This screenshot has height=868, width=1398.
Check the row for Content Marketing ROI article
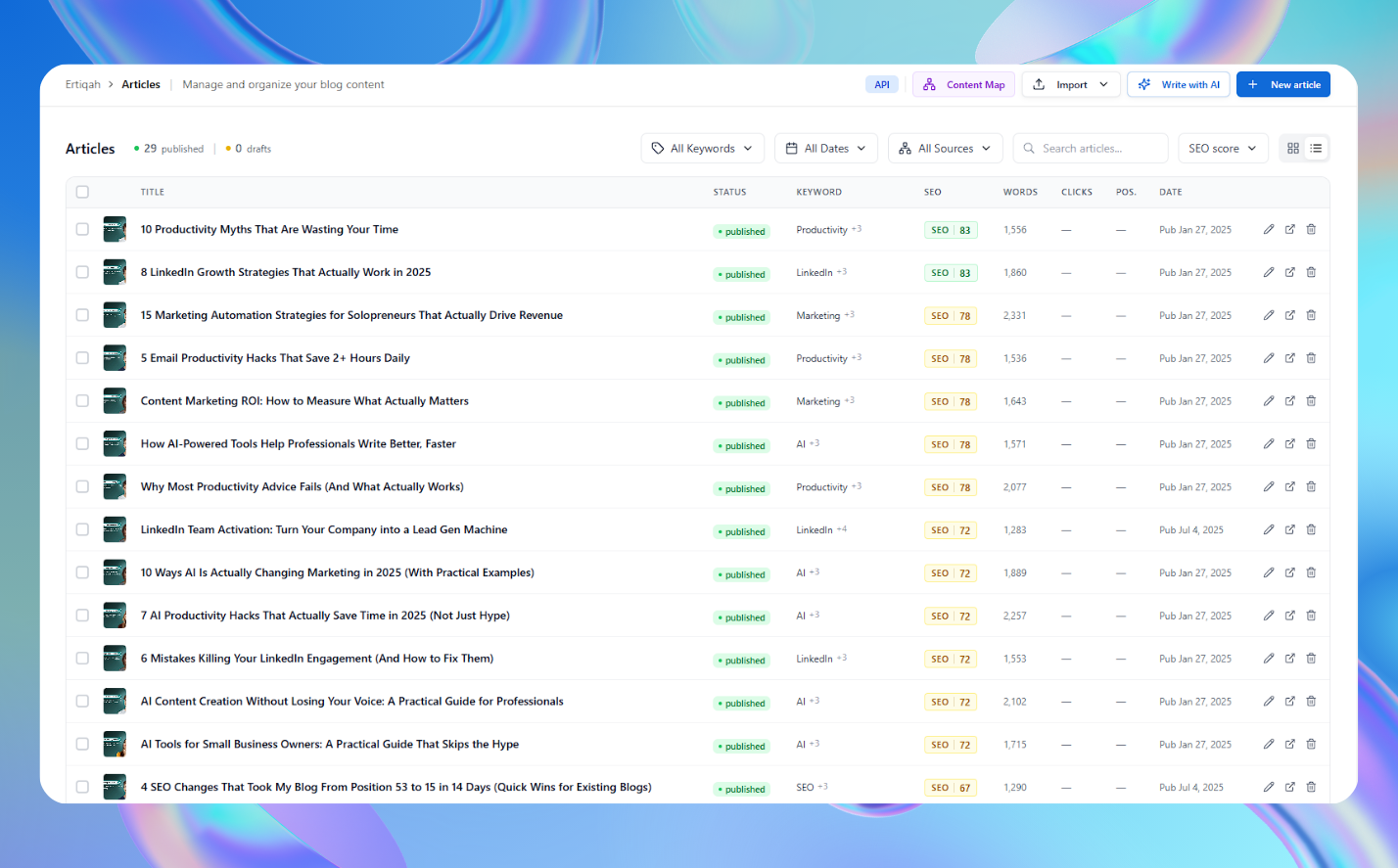click(x=82, y=400)
